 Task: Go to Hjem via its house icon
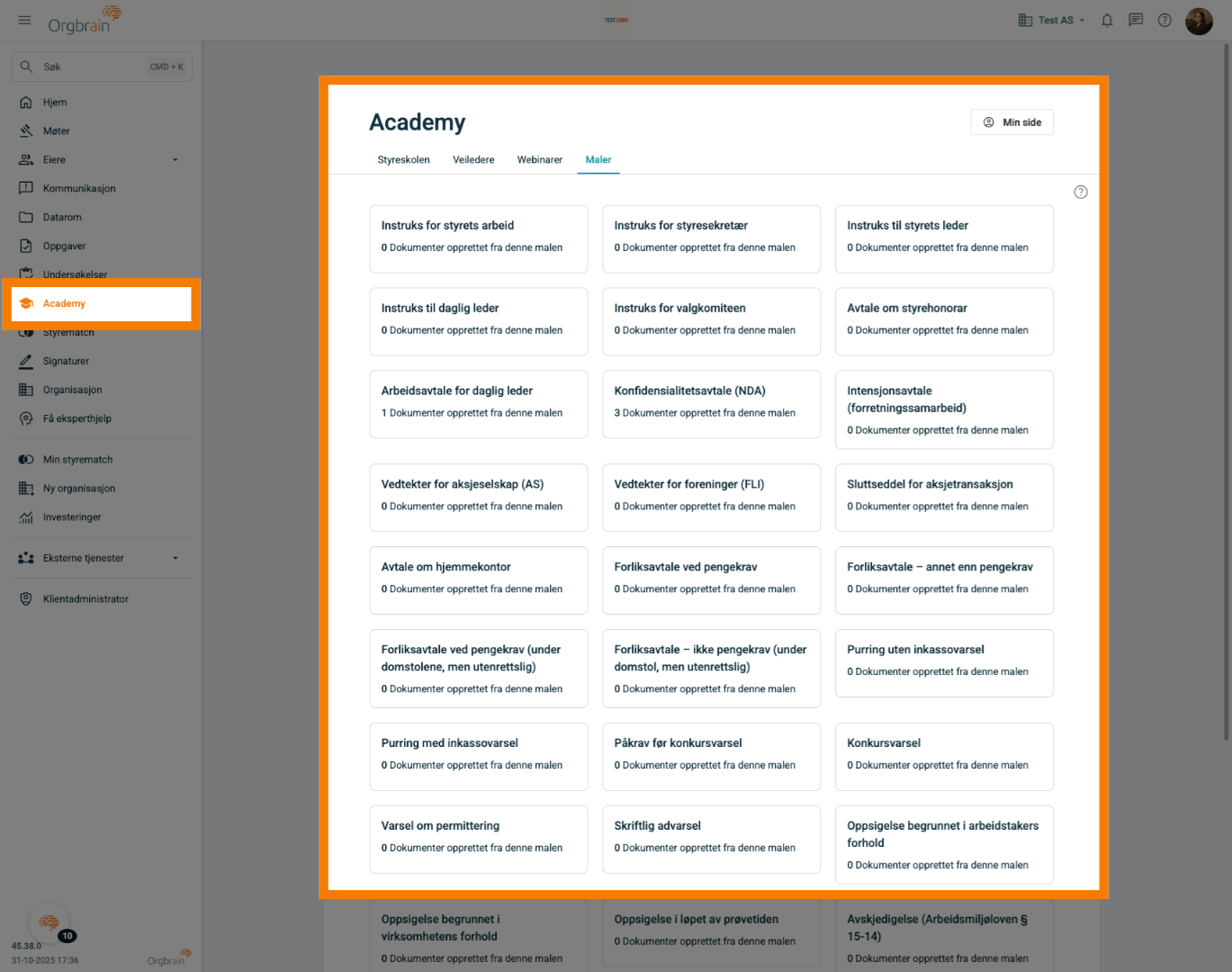pos(26,103)
